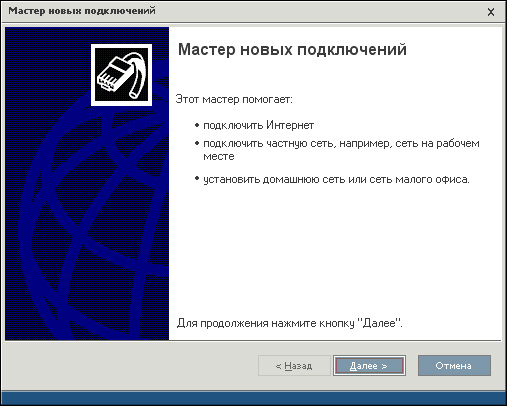Image resolution: width=507 pixels, height=406 pixels.
Task: Click 'установить домашнюю сеть или сеть малого офиса'
Action: 336,180
